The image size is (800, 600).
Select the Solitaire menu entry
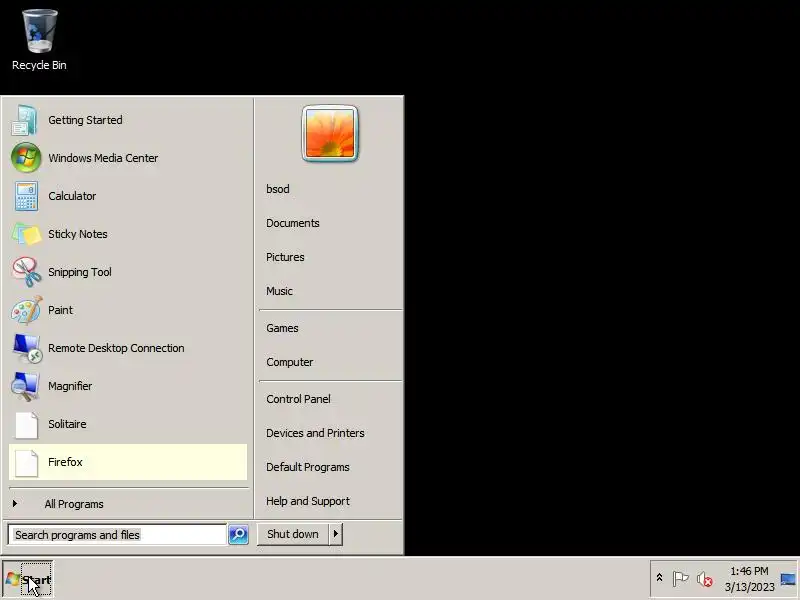click(x=128, y=424)
